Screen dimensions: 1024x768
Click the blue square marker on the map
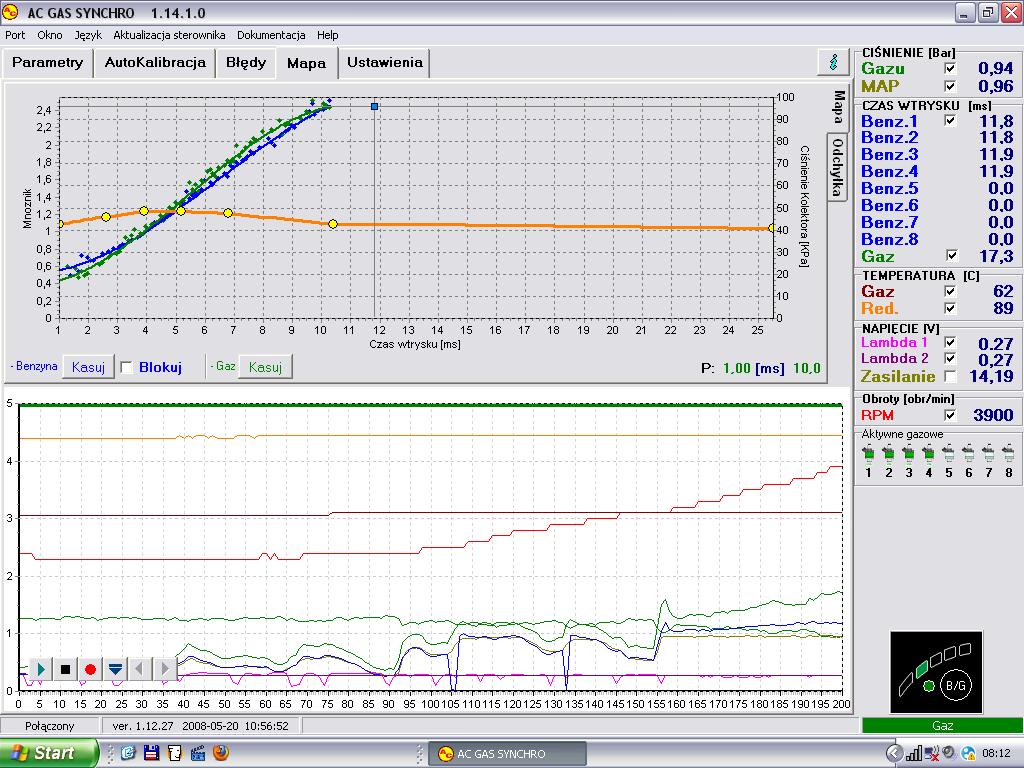375,105
